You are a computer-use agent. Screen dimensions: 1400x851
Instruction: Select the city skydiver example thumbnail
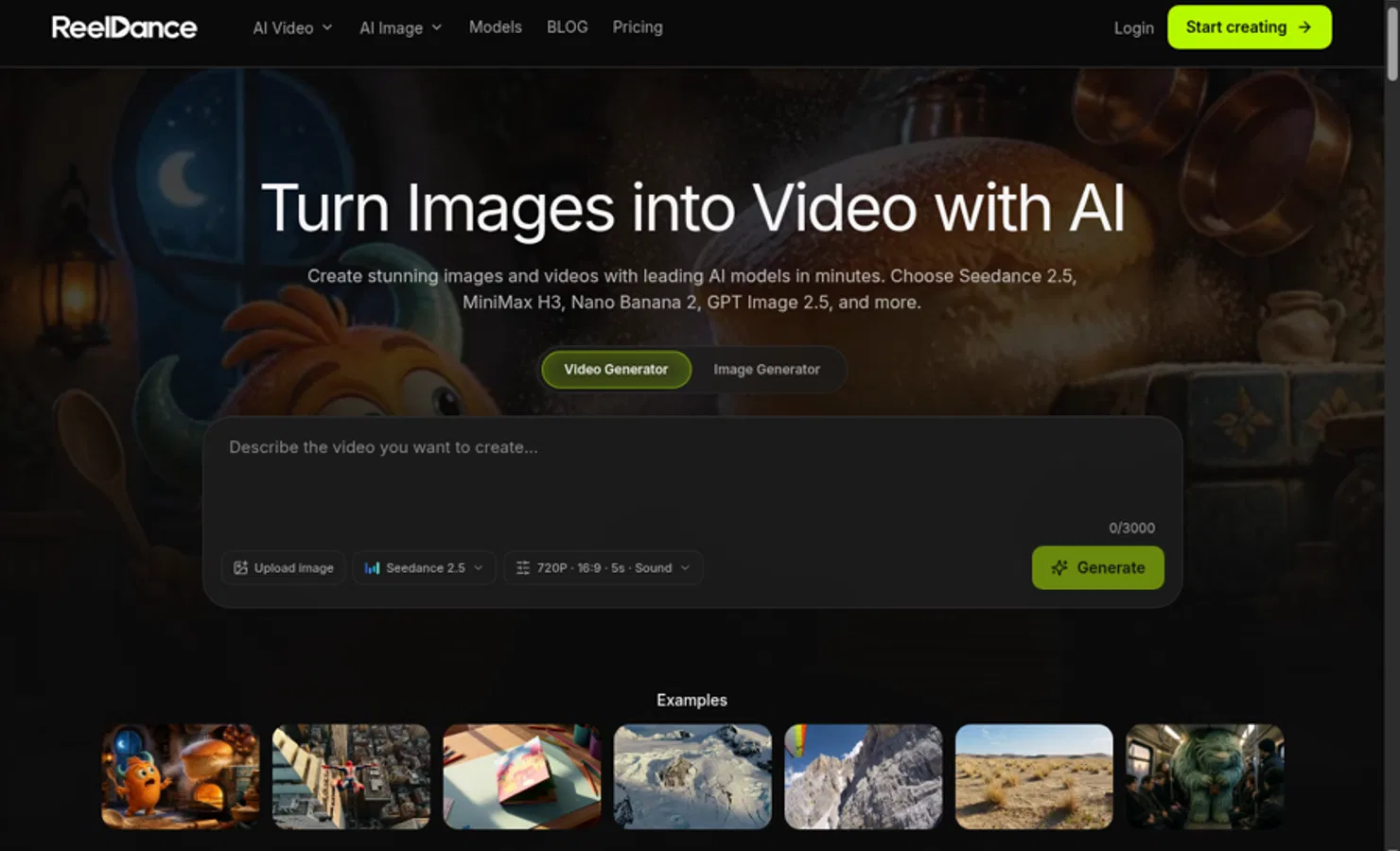[x=351, y=776]
